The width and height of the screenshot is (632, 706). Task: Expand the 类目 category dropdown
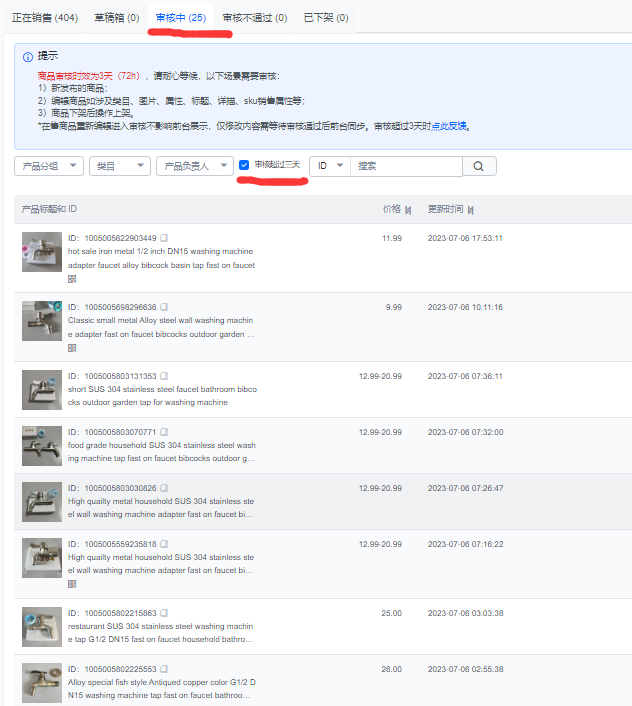(x=119, y=166)
